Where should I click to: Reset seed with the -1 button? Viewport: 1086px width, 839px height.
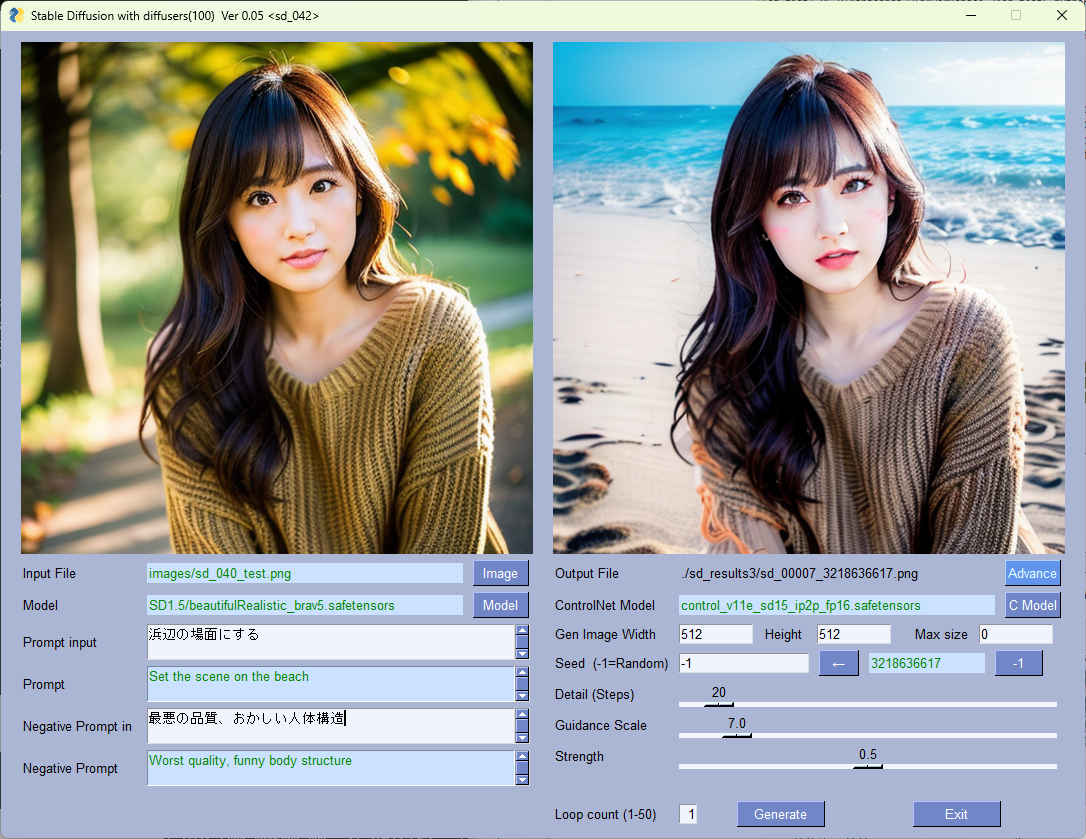click(x=1018, y=663)
